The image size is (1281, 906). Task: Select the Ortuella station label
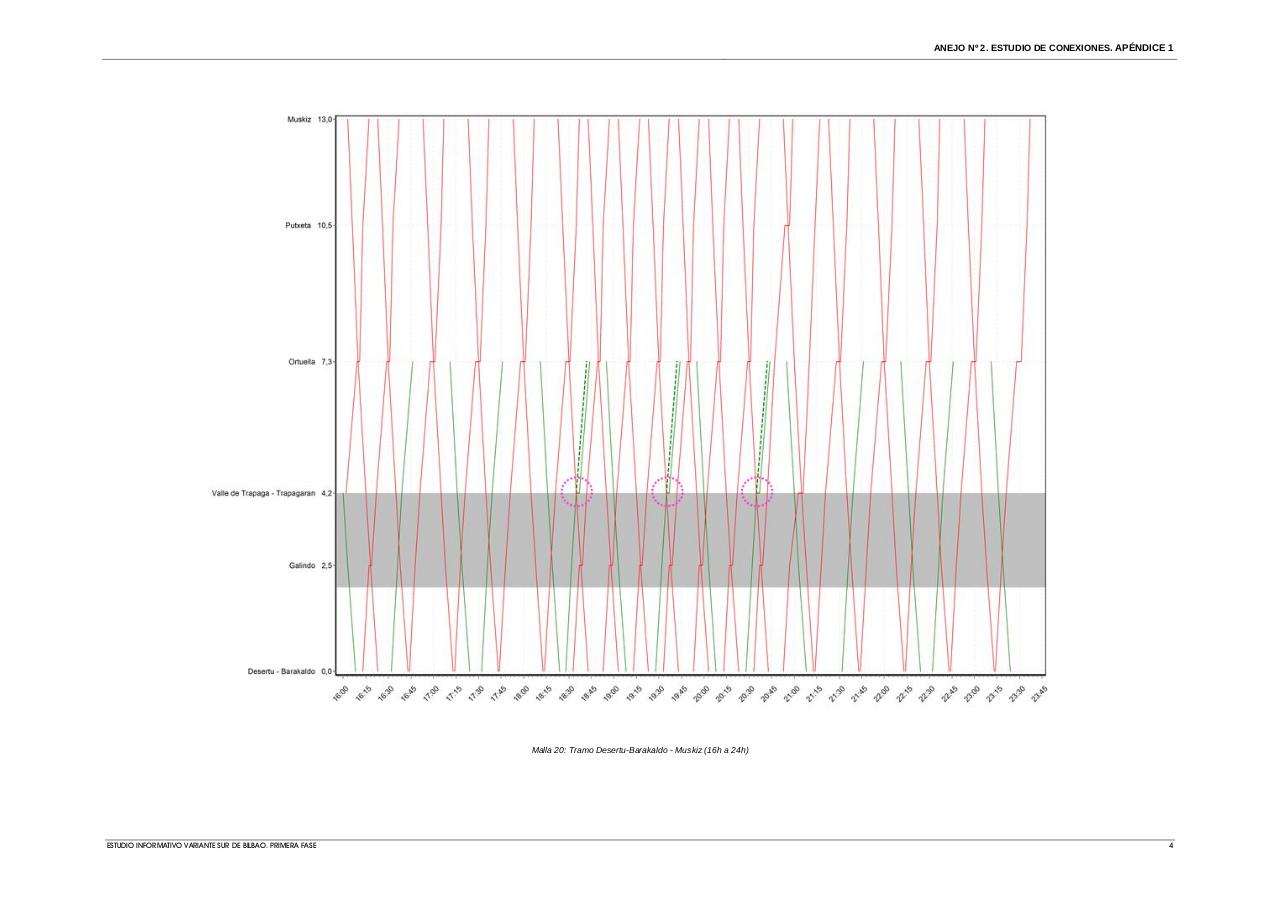pyautogui.click(x=302, y=362)
